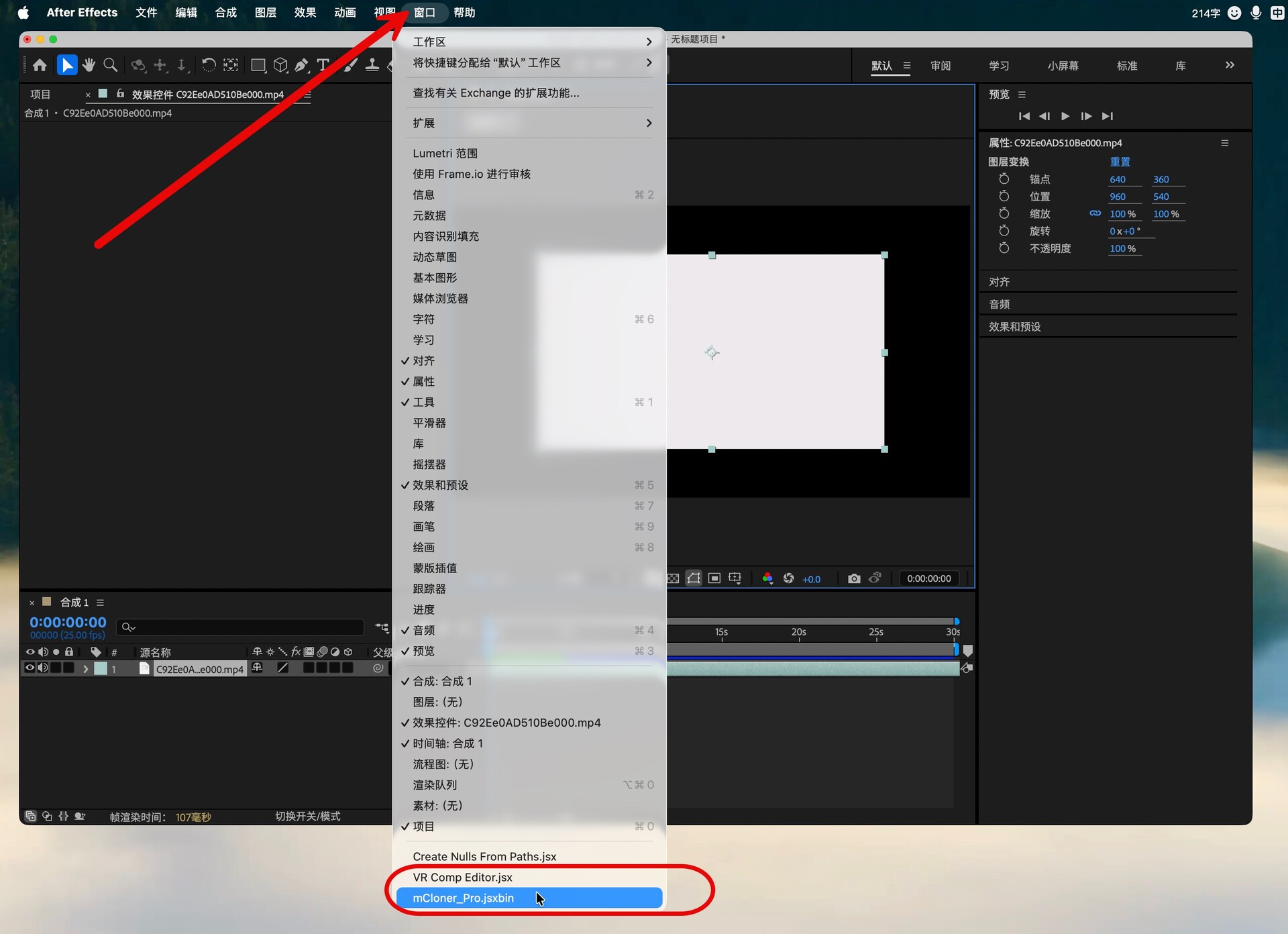Select the Clone Stamp tool
The height and width of the screenshot is (934, 1288).
(372, 65)
